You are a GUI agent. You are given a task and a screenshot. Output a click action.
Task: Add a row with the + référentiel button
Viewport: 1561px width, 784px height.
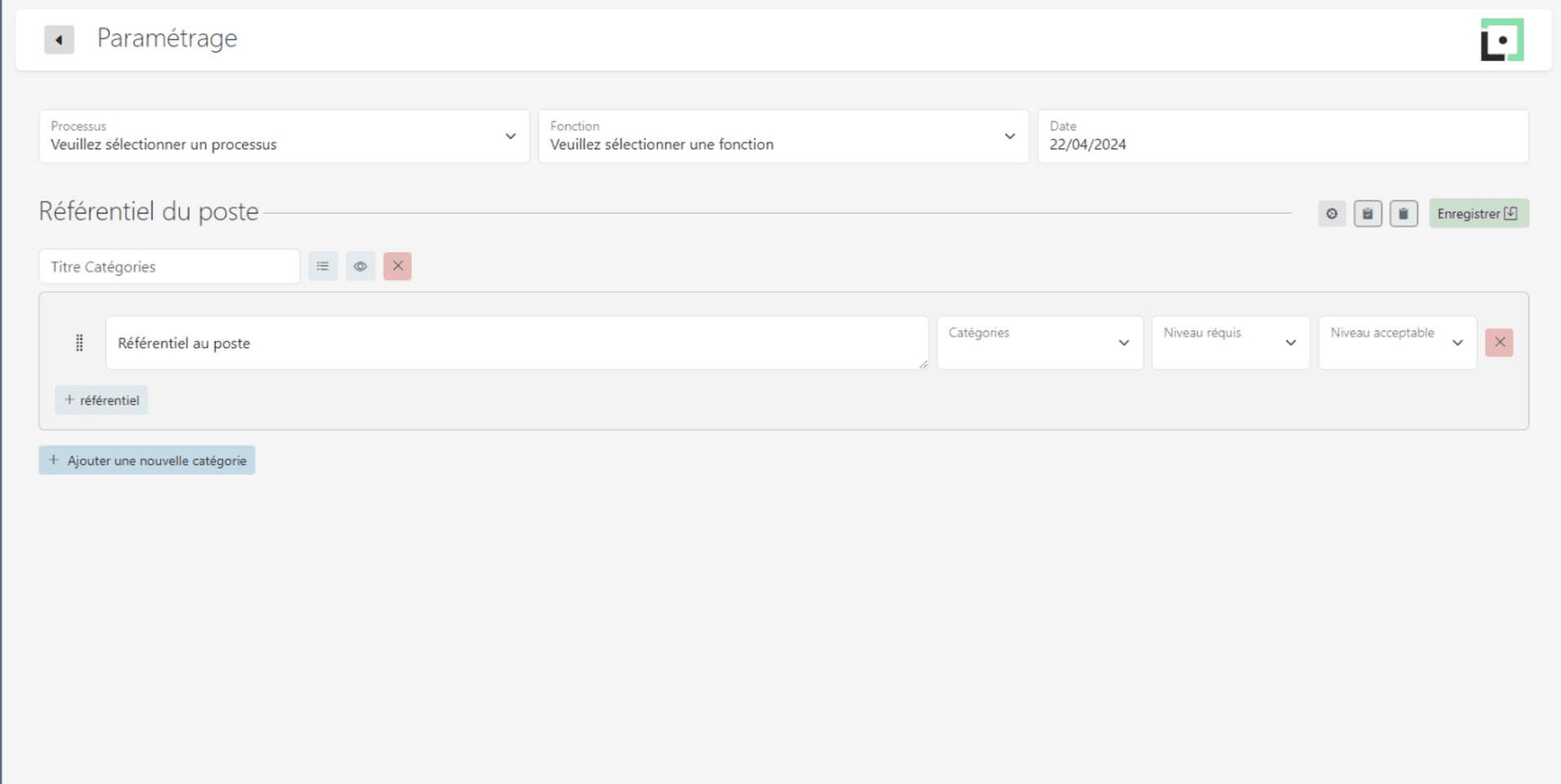(102, 401)
